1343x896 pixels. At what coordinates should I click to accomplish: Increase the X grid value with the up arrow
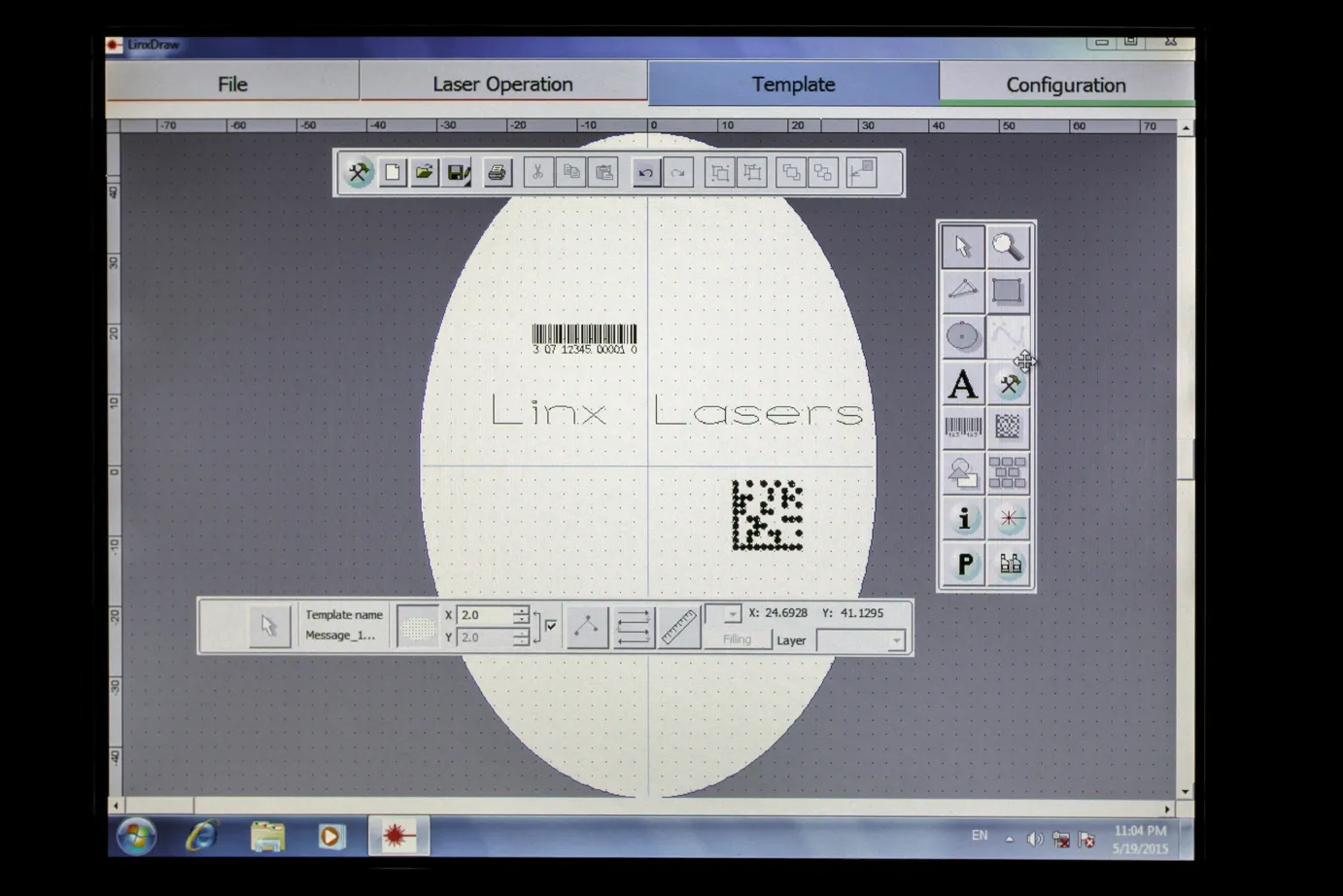(521, 610)
